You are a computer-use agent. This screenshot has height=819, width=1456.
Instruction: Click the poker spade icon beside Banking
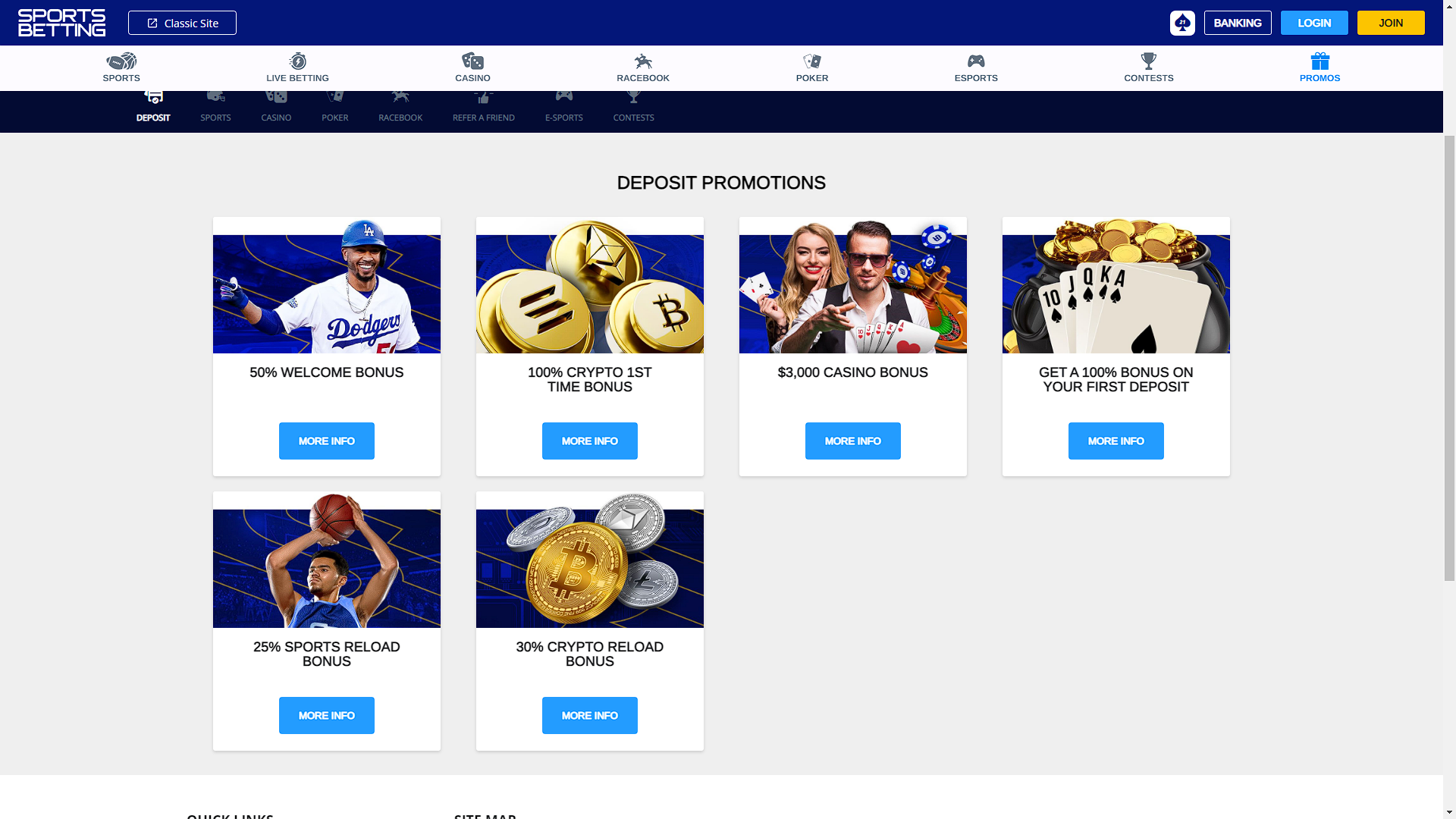point(1182,23)
